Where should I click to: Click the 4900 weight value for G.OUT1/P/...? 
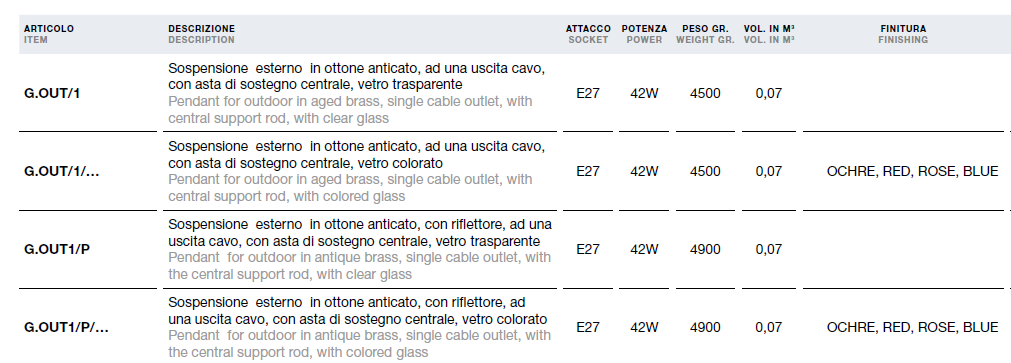pos(705,328)
